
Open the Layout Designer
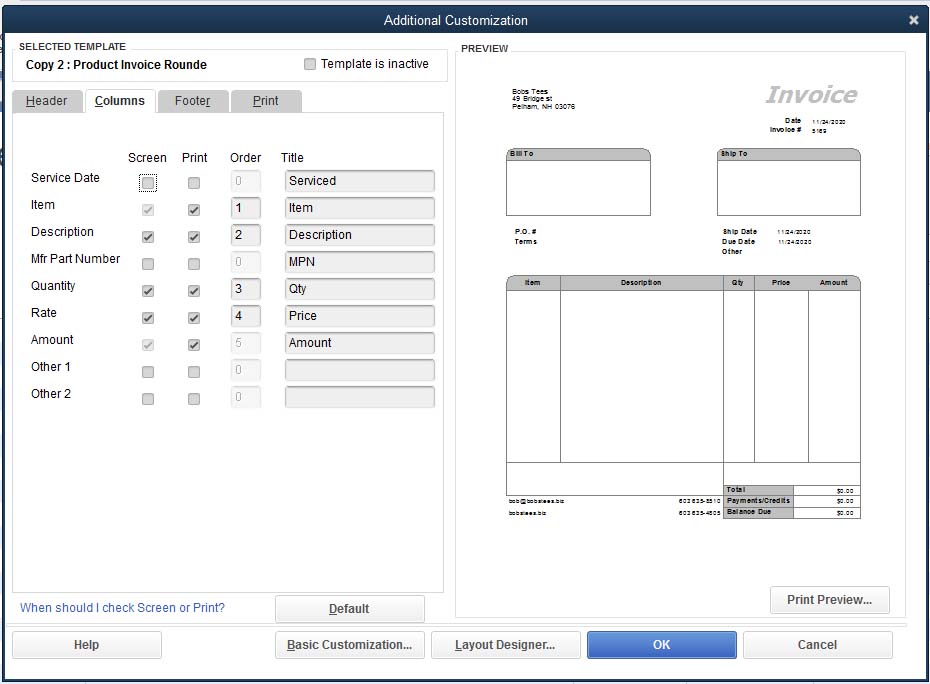click(x=505, y=644)
